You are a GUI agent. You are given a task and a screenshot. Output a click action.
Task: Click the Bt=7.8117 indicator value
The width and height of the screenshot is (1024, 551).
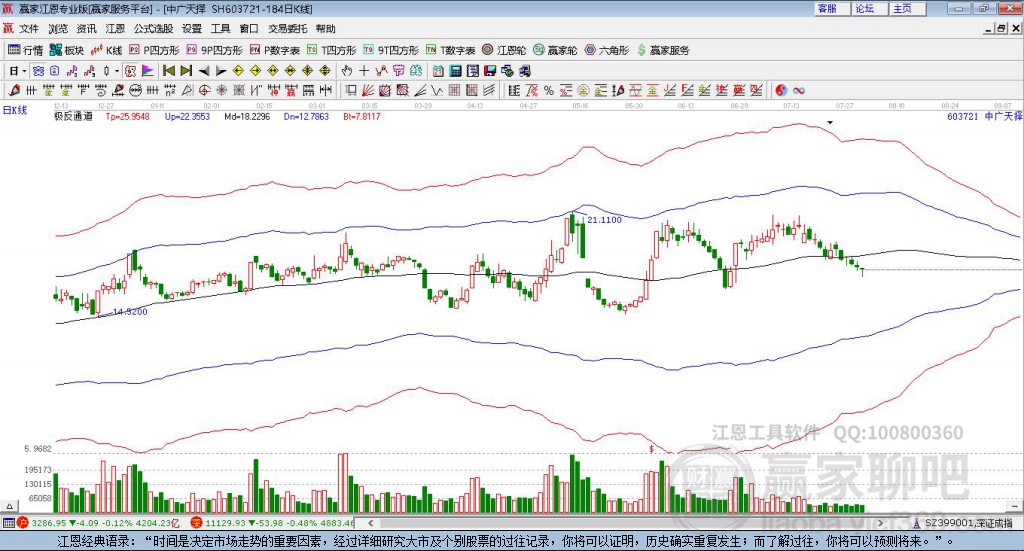tap(361, 116)
